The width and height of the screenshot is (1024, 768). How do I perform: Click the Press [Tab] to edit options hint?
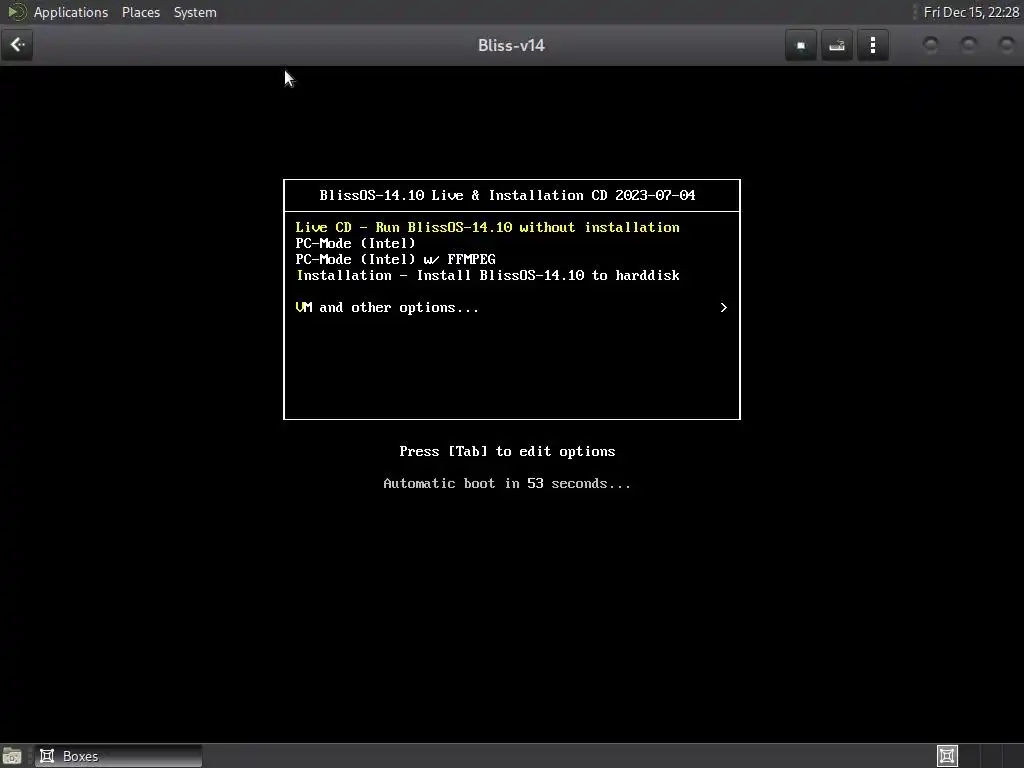pyautogui.click(x=507, y=451)
